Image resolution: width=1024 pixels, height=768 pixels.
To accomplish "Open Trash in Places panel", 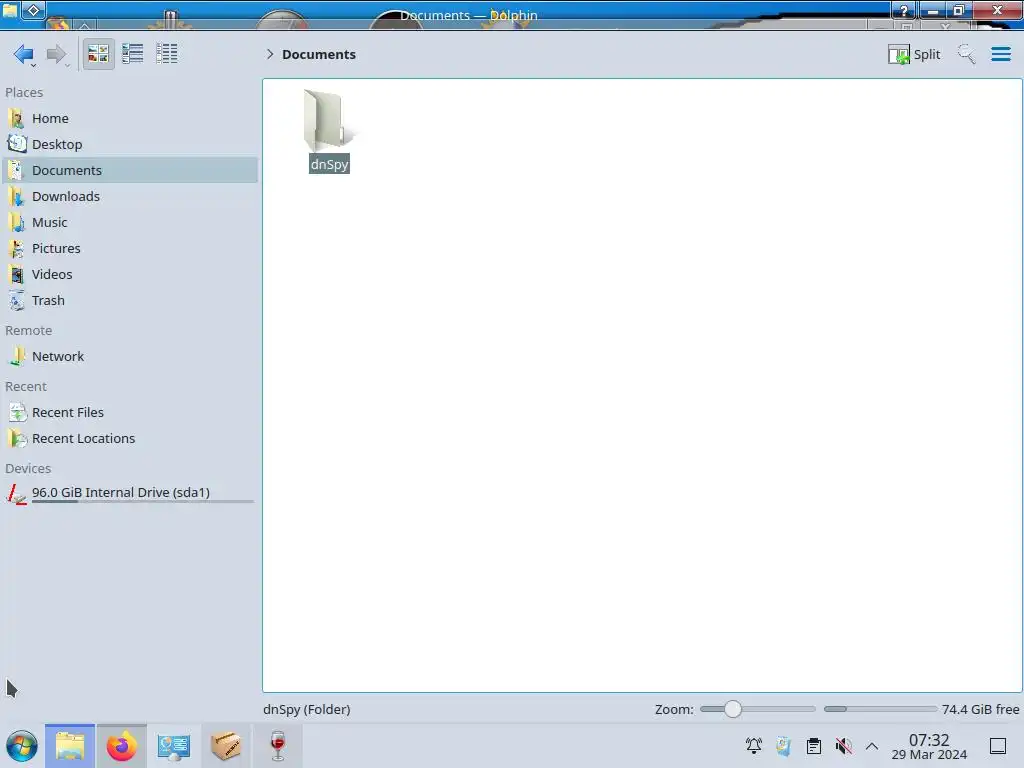I will tap(131, 301).
